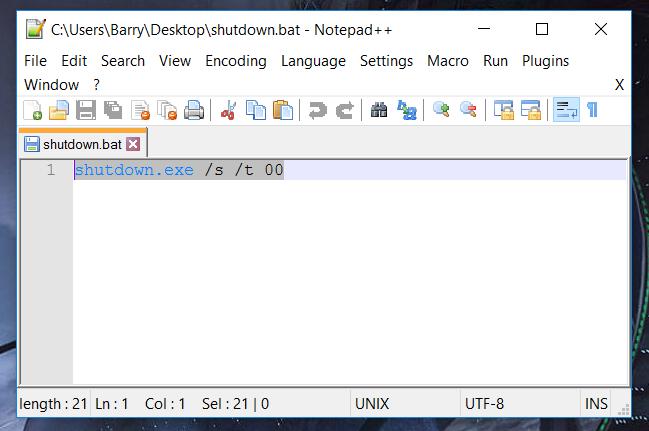Click the Col : 1 status bar entry

pos(165,404)
